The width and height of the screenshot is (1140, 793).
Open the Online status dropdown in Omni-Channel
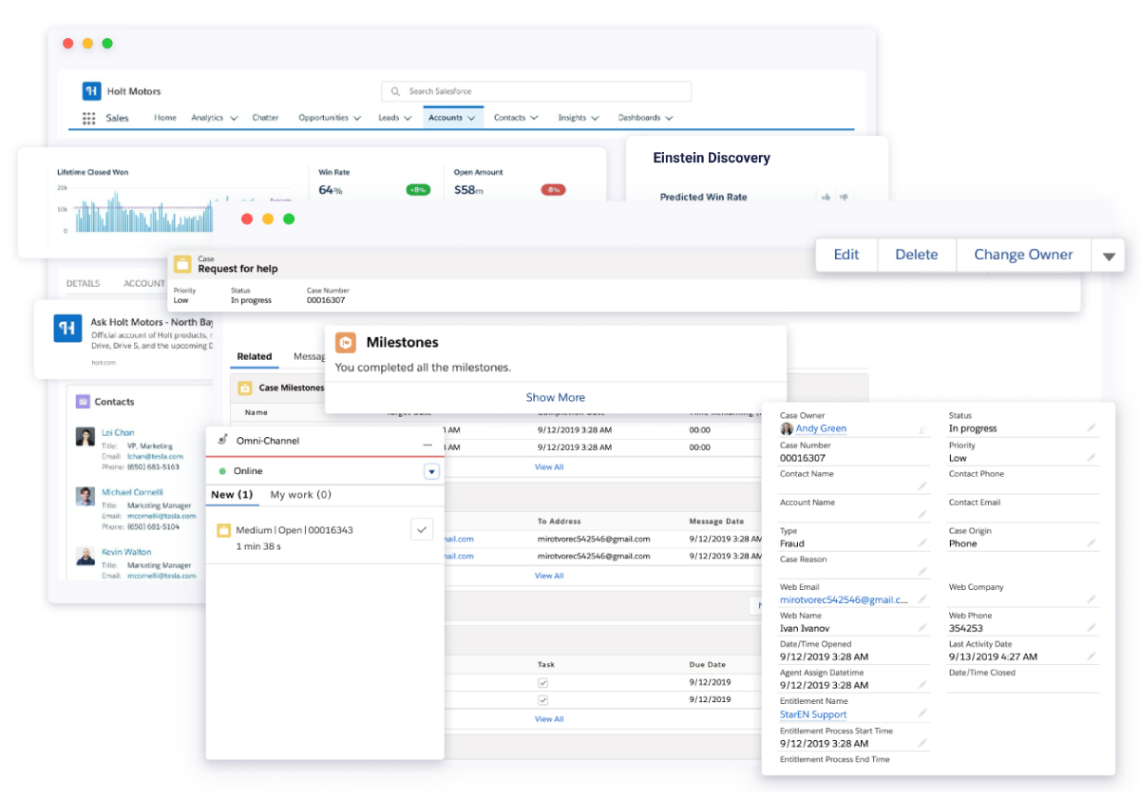[431, 470]
